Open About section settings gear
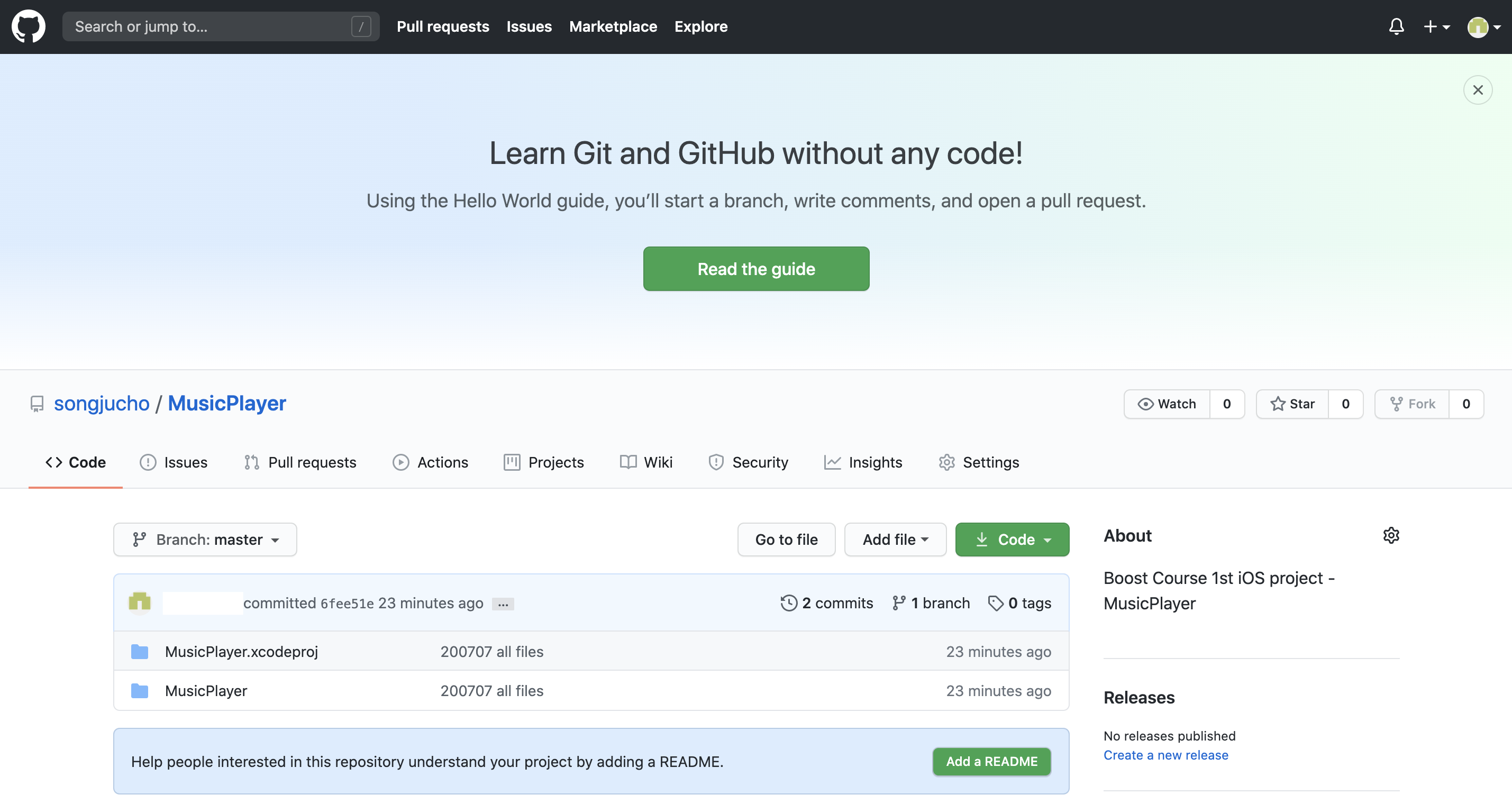The width and height of the screenshot is (1512, 804). (x=1390, y=535)
